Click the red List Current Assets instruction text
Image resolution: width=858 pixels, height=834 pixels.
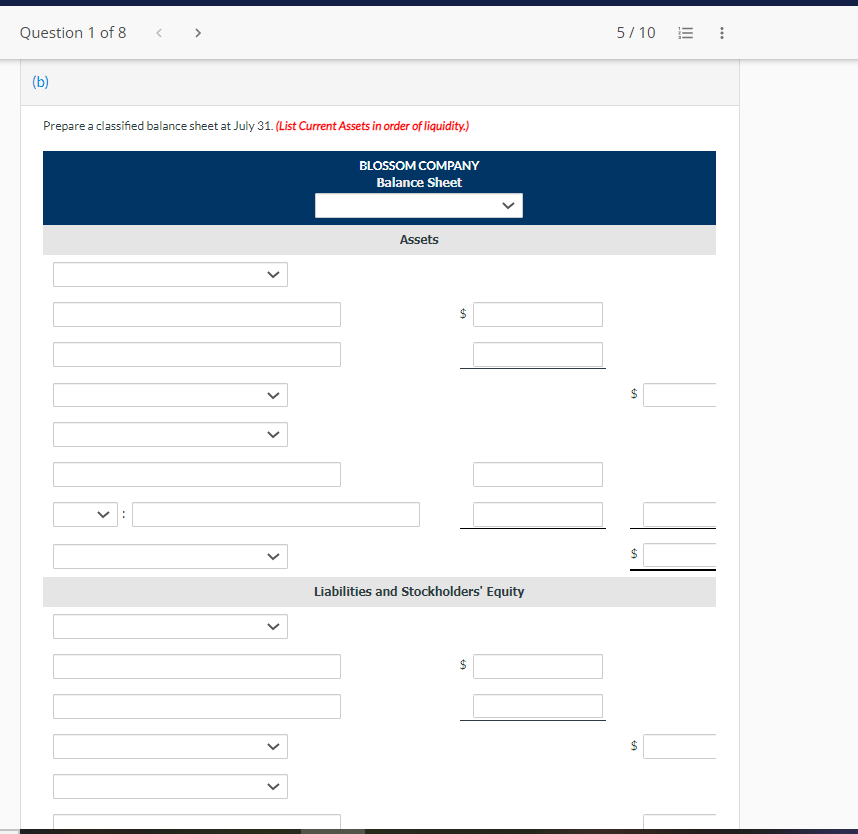pyautogui.click(x=372, y=126)
